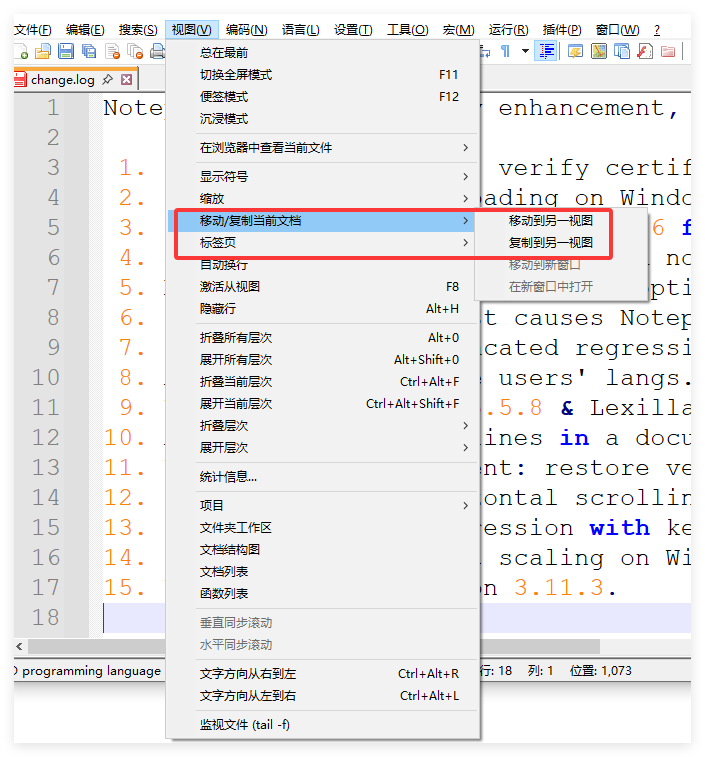Toggle 总在最前 always on top
Image resolution: width=705 pixels, height=757 pixels.
pyautogui.click(x=323, y=53)
